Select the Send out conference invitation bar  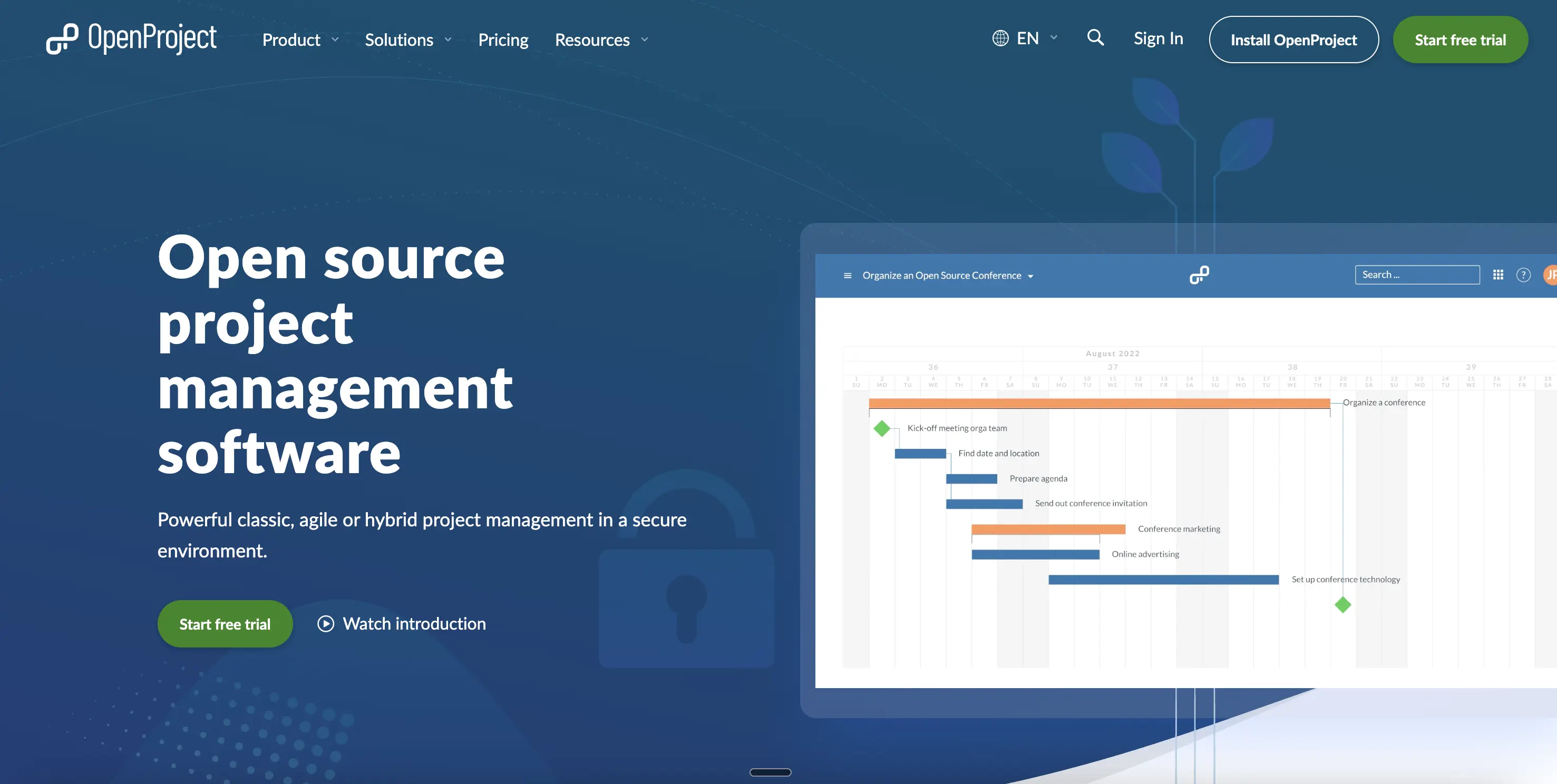(x=984, y=504)
